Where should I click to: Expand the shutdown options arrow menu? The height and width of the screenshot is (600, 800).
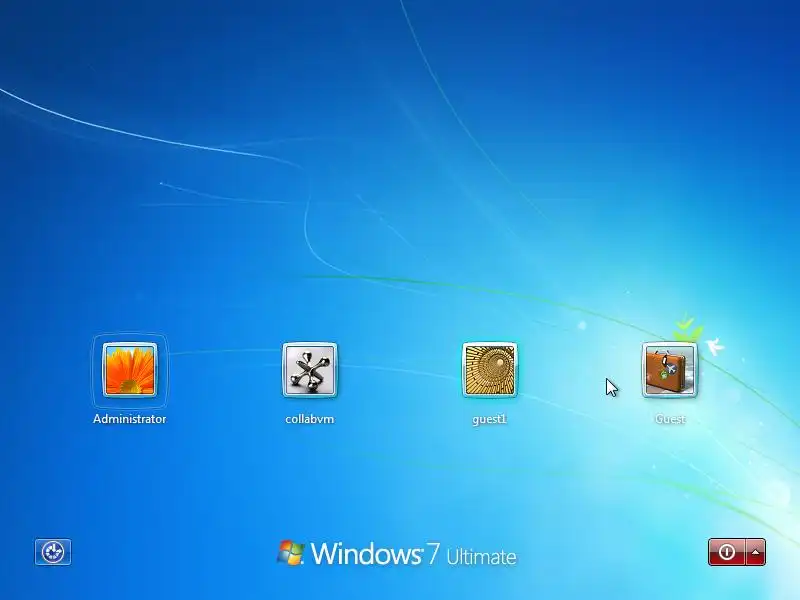pos(756,552)
